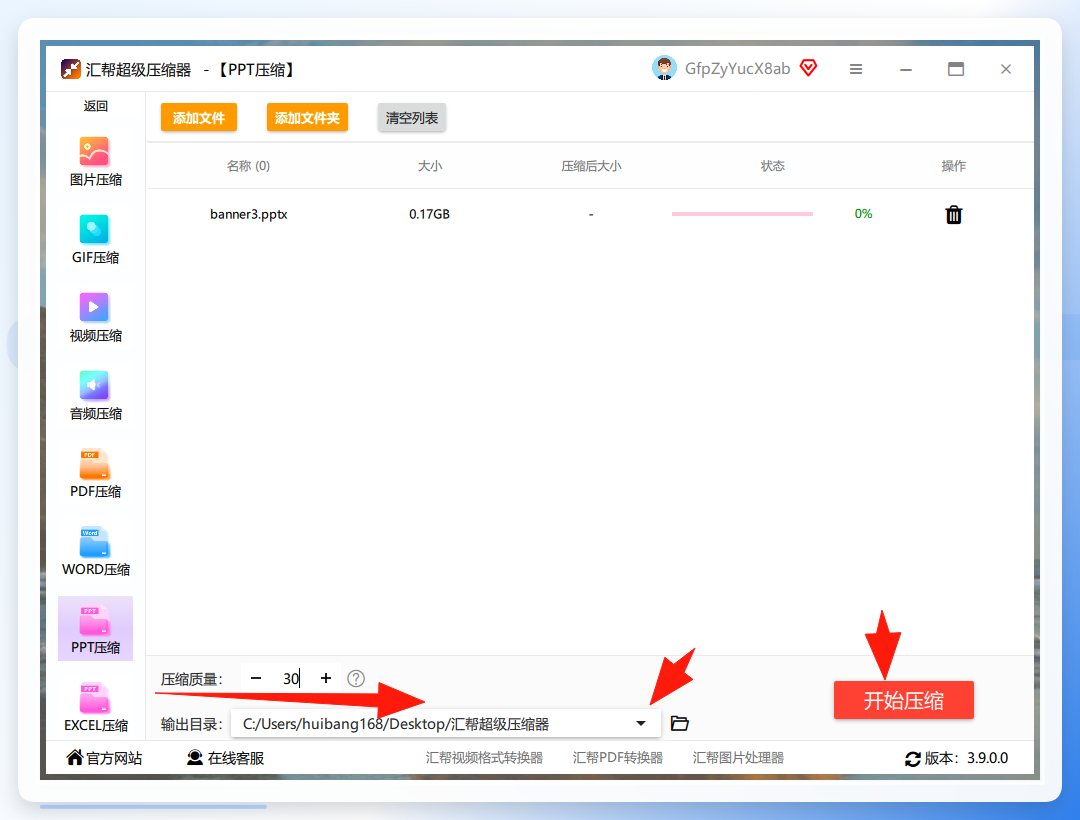Click the 清空列表 button
Viewport: 1080px width, 820px height.
coord(412,118)
